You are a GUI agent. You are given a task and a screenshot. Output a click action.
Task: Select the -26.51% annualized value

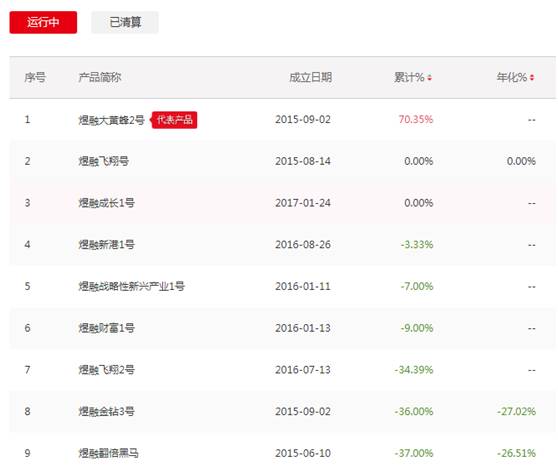point(516,453)
